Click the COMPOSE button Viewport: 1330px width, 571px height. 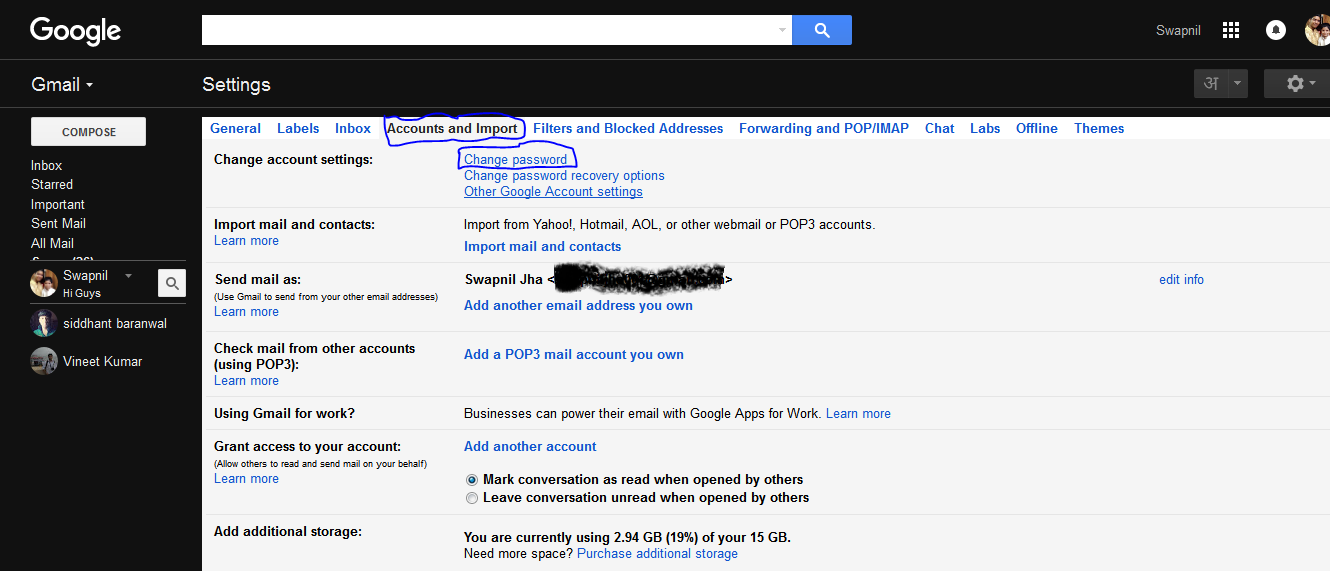(89, 132)
